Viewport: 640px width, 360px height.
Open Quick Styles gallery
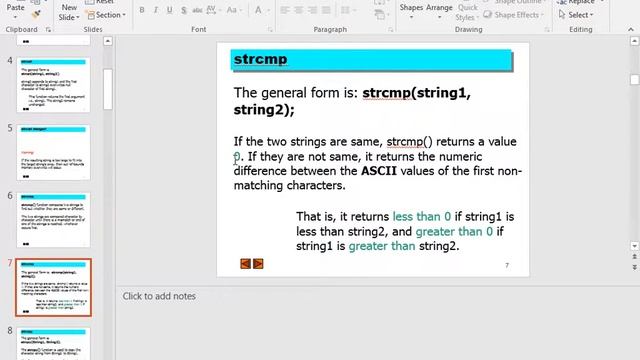[x=467, y=12]
